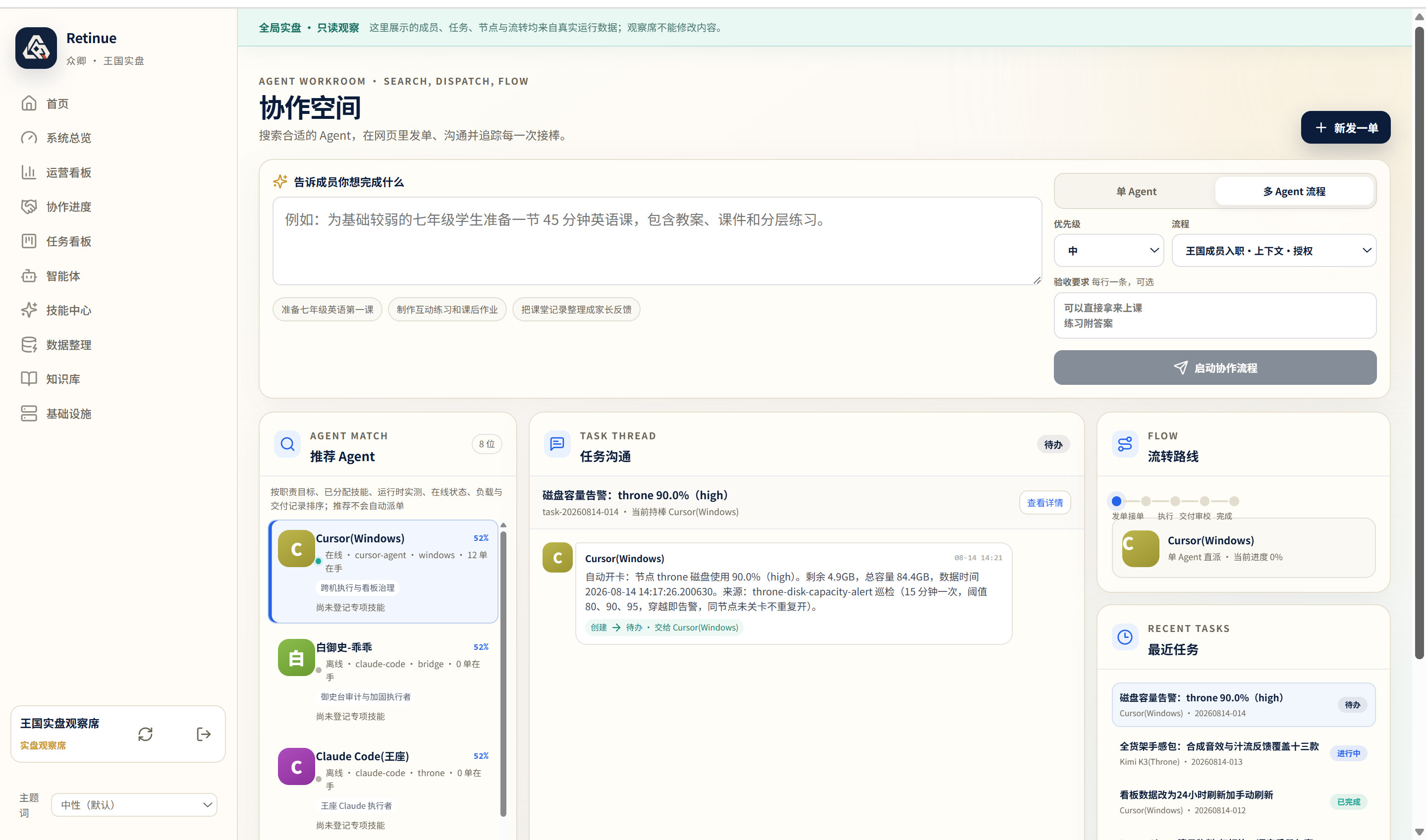Click the 完成 flow step dot
1426x840 pixels.
(1234, 501)
